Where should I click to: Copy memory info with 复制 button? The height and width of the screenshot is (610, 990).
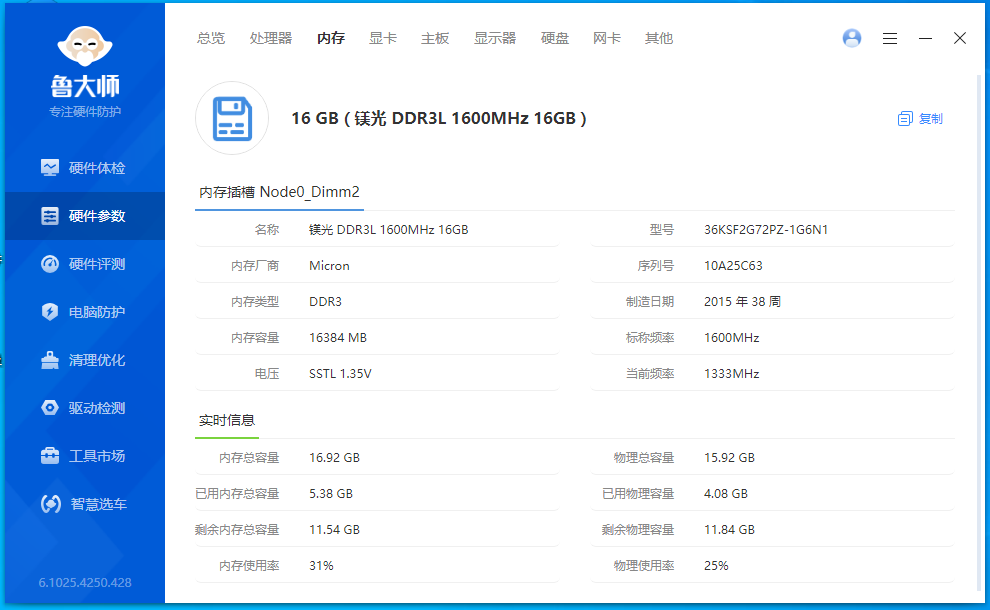click(920, 118)
